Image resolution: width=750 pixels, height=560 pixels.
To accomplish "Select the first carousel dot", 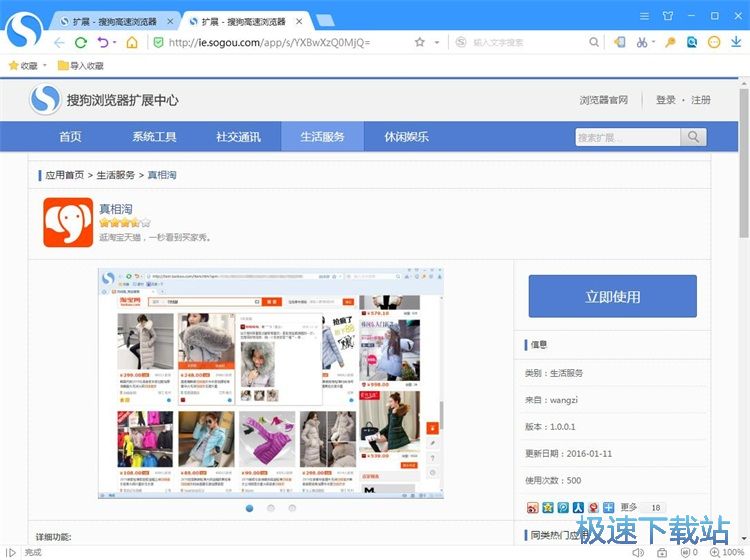I will (249, 508).
